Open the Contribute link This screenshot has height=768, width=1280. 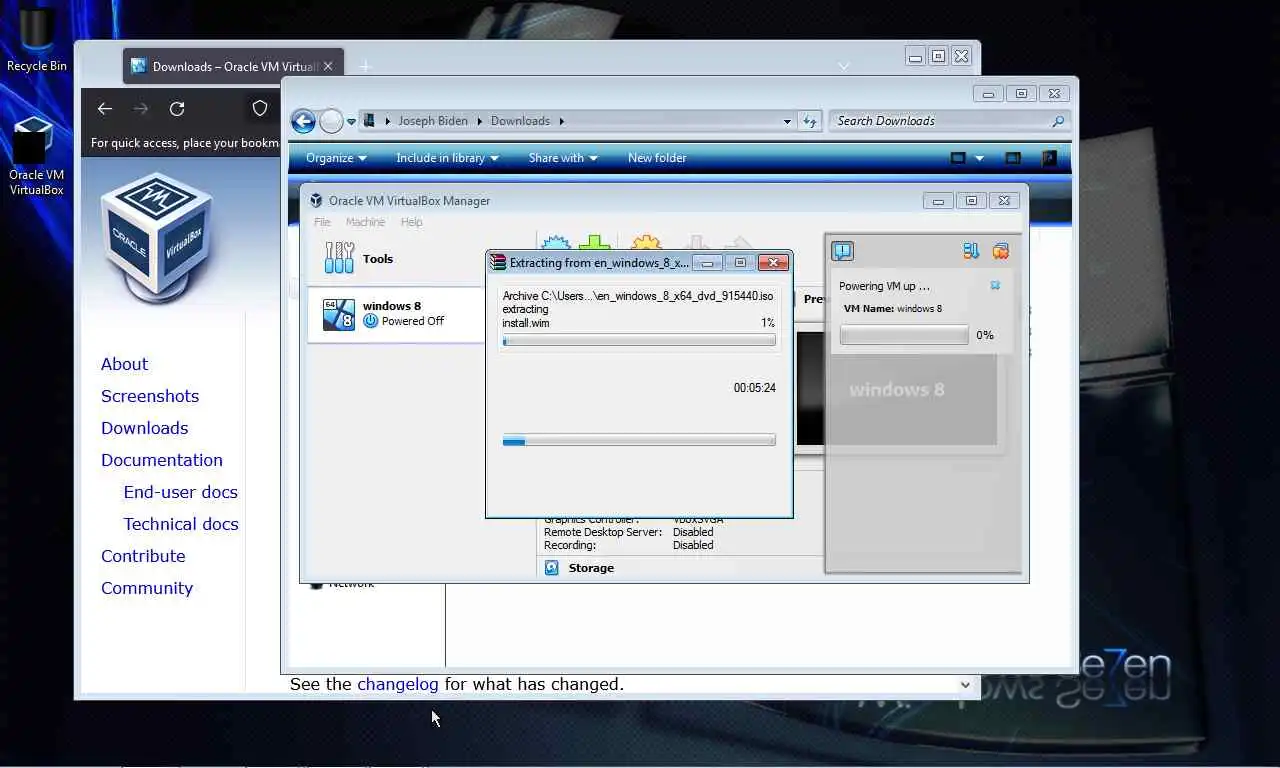[x=143, y=556]
